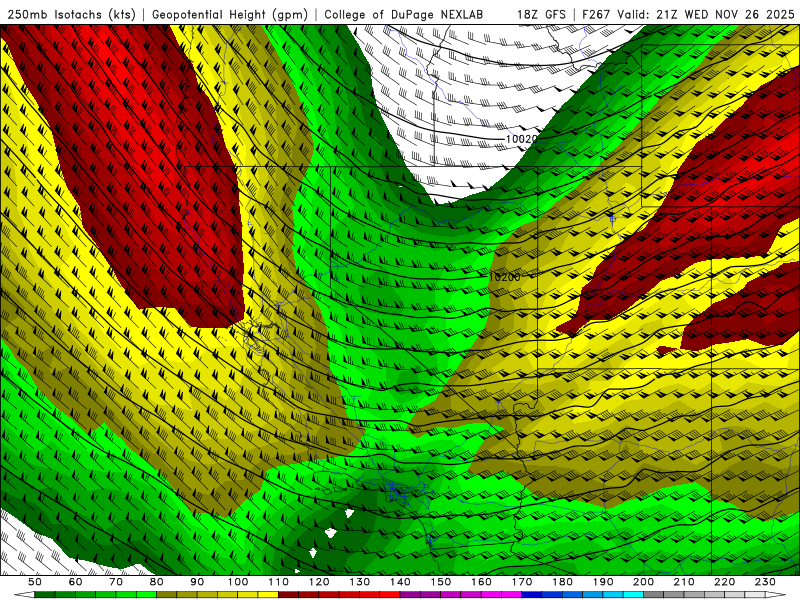Click the 160 value on the color scale
Viewport: 800px width, 600px height.
[482, 582]
